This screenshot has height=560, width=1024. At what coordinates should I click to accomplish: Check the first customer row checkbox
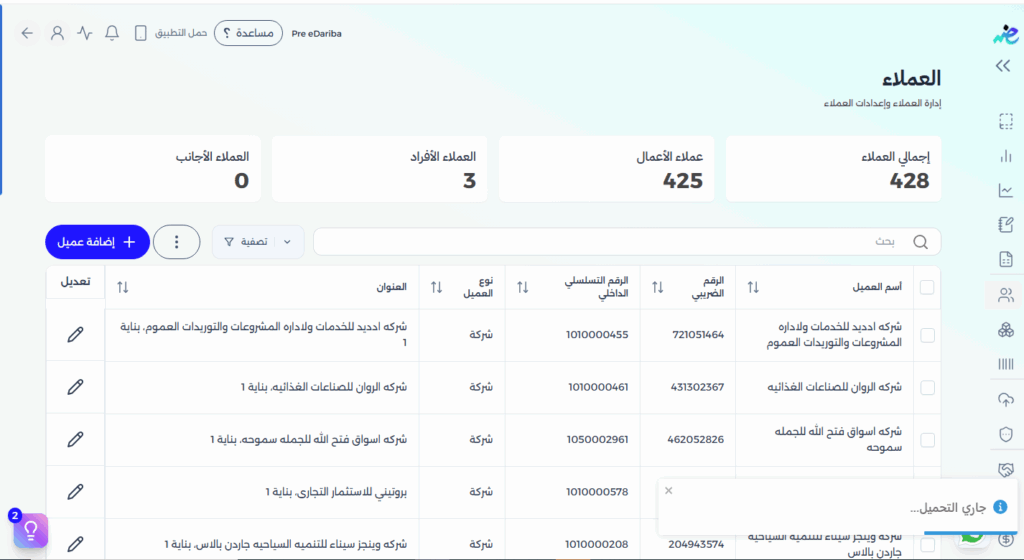point(927,335)
